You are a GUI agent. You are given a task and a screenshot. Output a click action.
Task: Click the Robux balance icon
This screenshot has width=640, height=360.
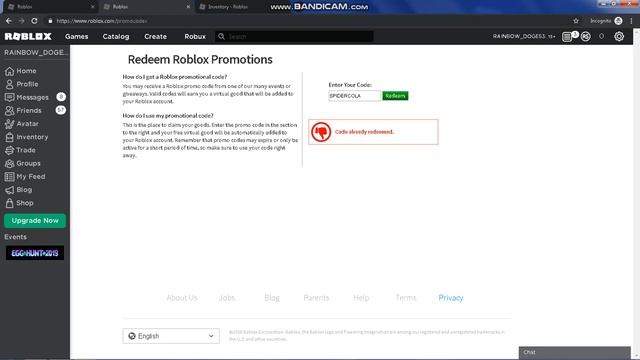click(x=586, y=37)
